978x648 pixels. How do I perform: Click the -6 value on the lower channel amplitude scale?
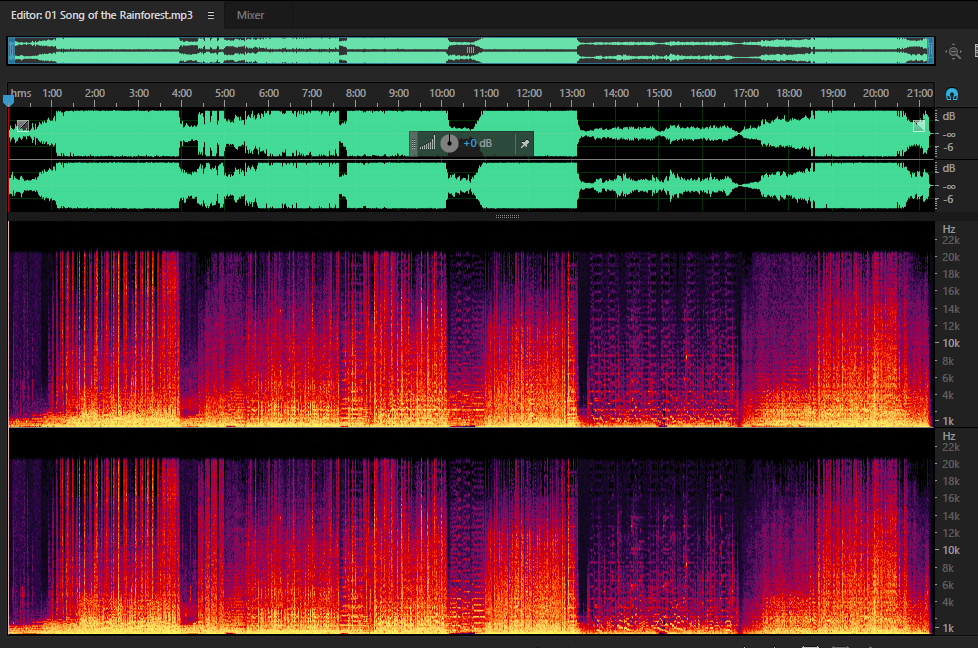pyautogui.click(x=948, y=200)
